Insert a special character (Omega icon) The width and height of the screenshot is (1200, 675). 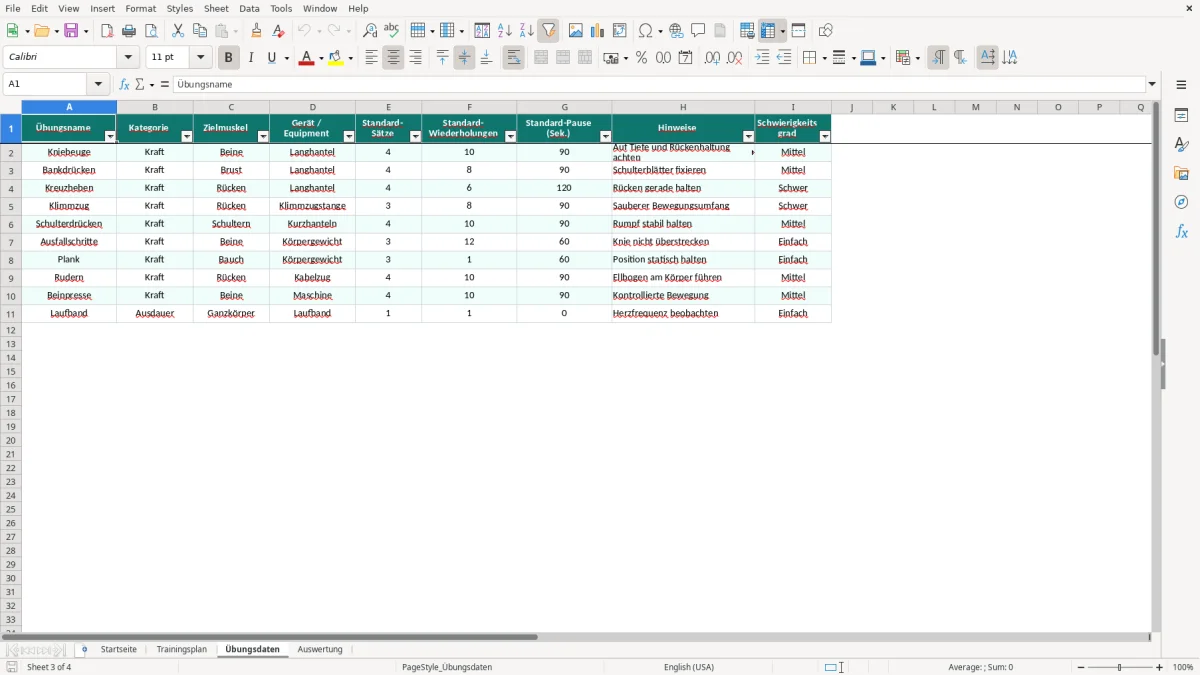[x=645, y=31]
